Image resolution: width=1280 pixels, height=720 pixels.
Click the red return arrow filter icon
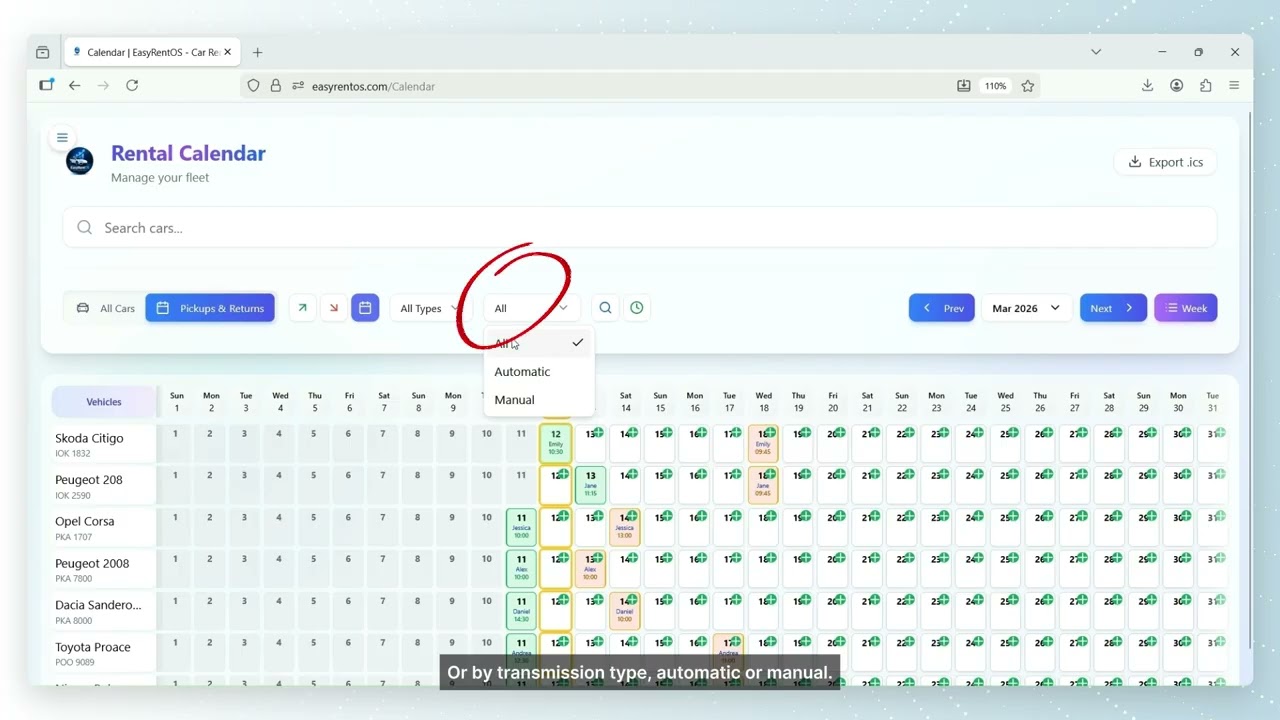pyautogui.click(x=334, y=308)
